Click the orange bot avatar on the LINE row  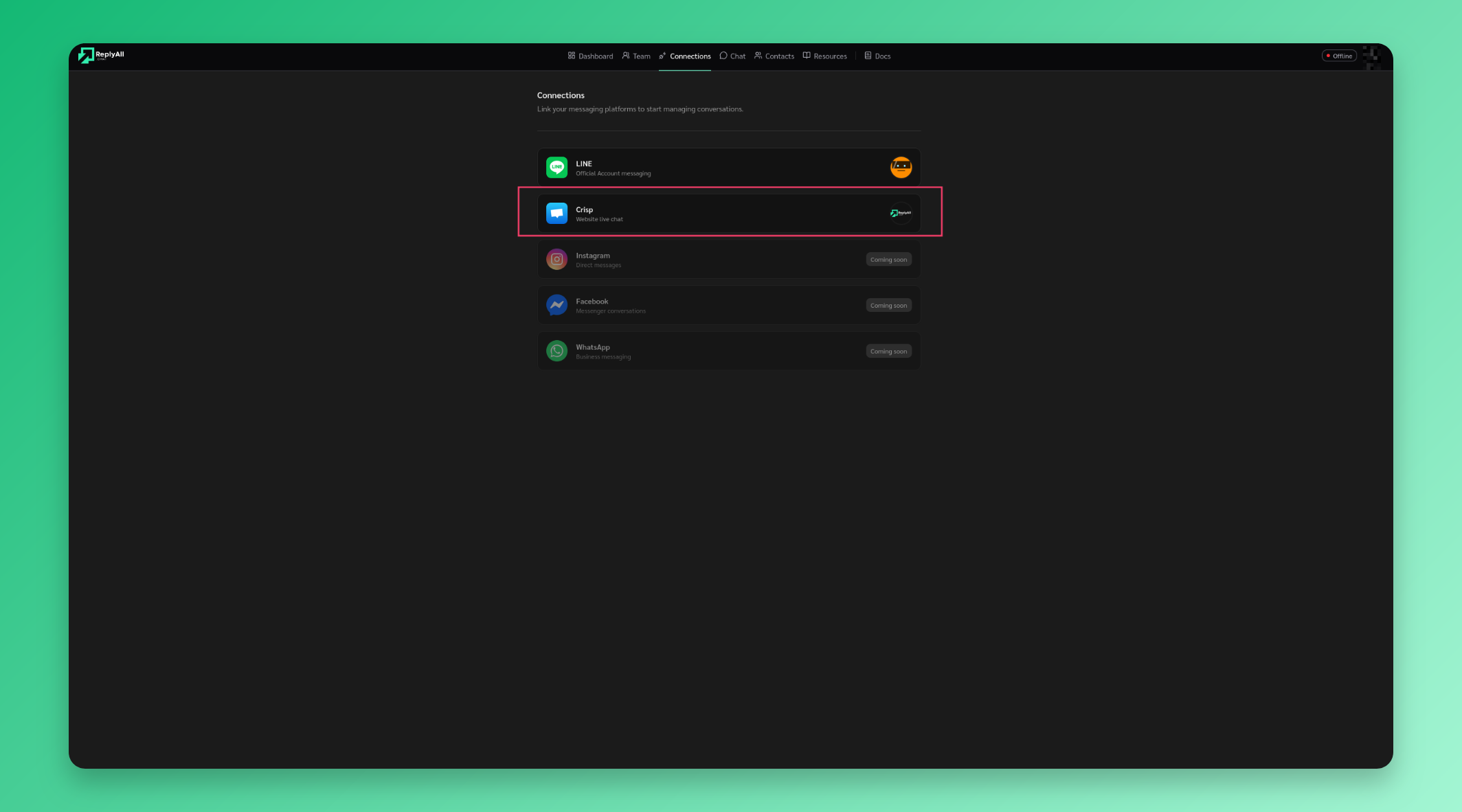click(x=901, y=167)
